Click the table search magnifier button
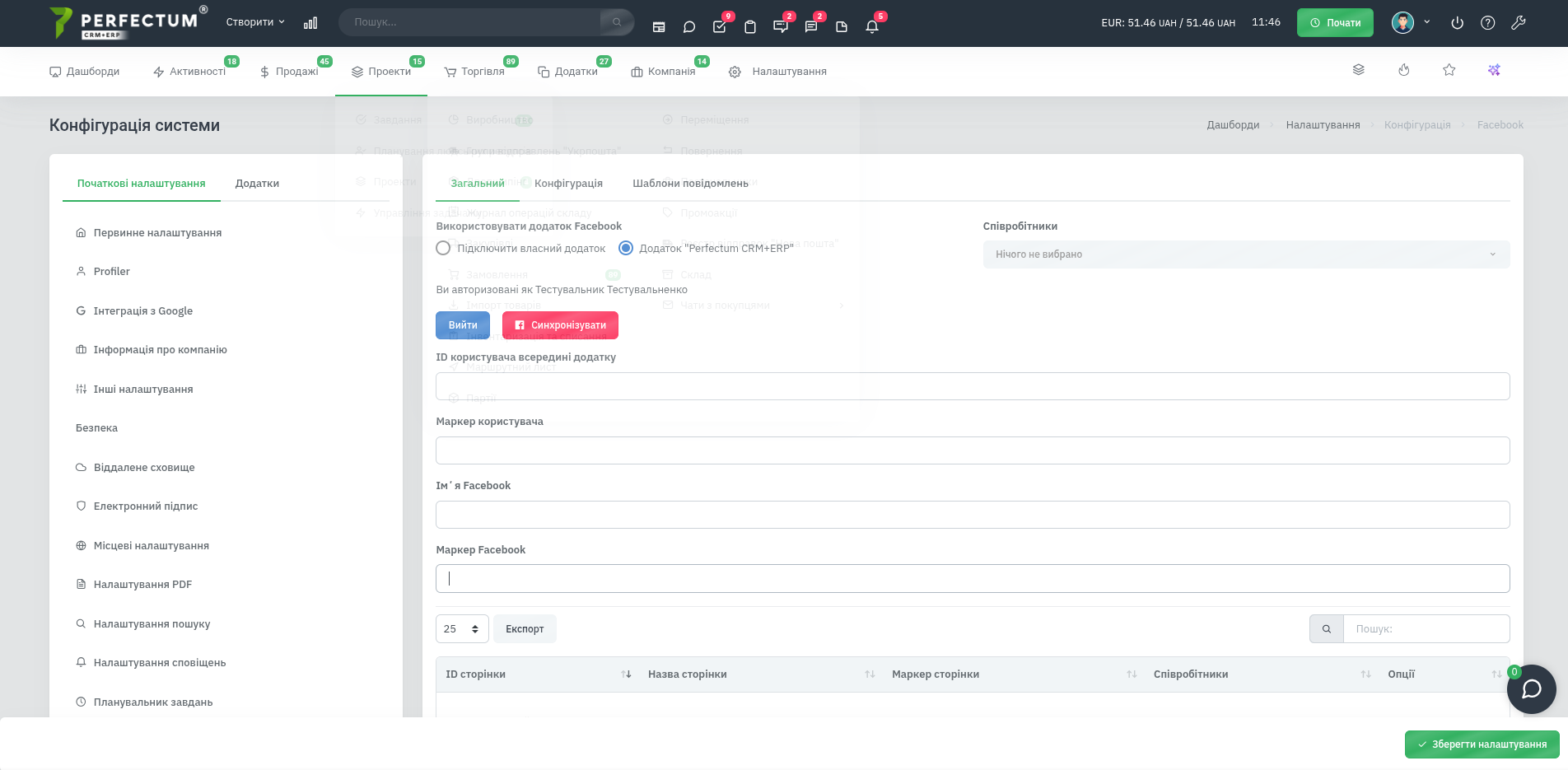The image size is (1568, 770). point(1327,629)
